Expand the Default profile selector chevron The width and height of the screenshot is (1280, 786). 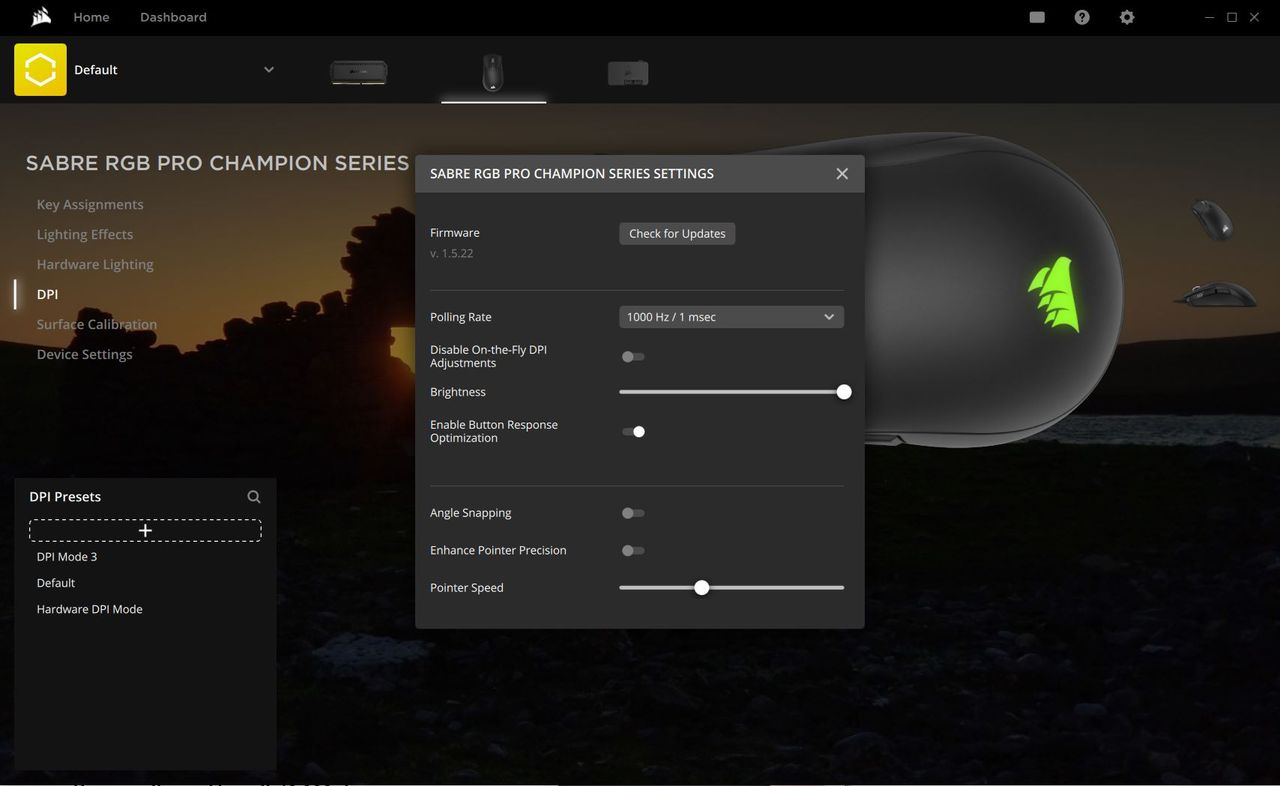point(268,70)
